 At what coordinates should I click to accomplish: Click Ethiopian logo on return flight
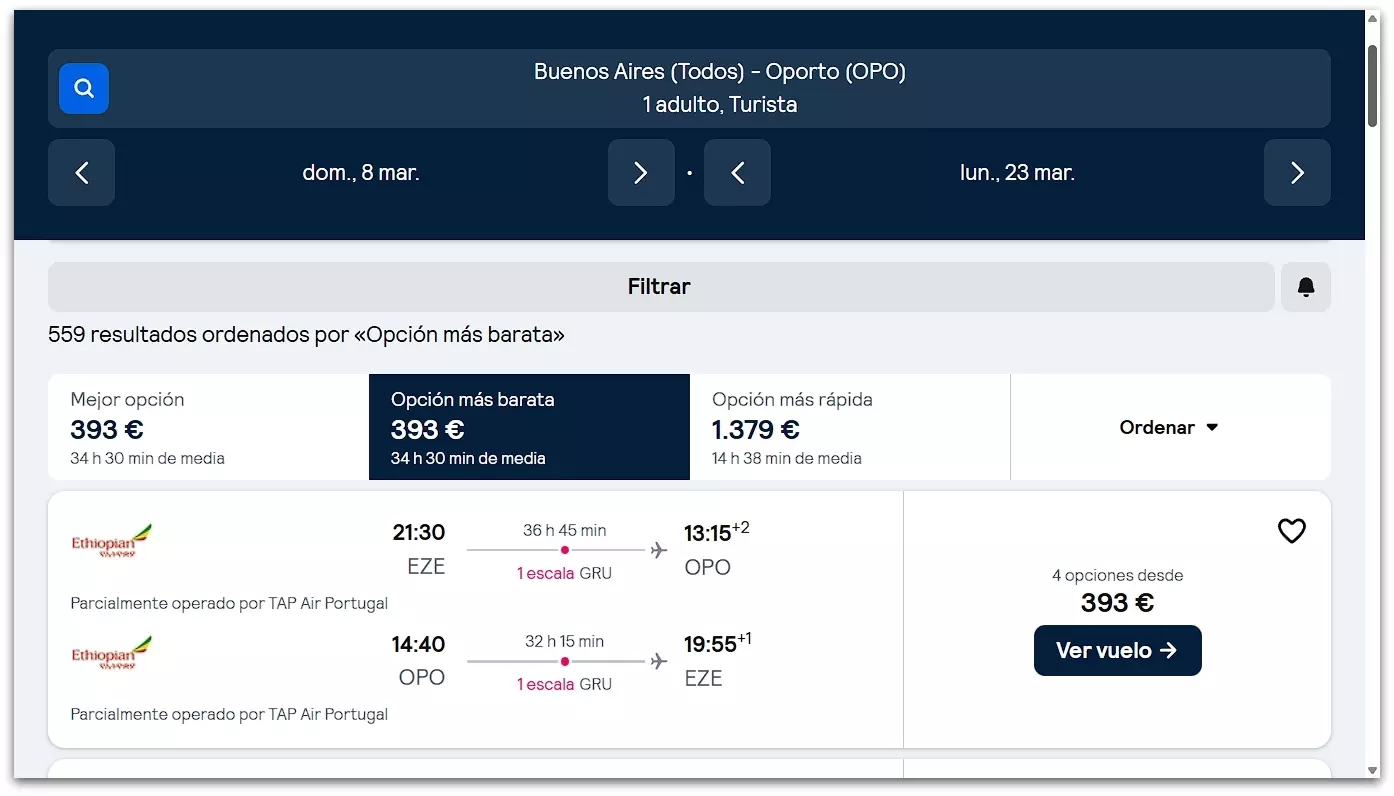click(x=112, y=652)
